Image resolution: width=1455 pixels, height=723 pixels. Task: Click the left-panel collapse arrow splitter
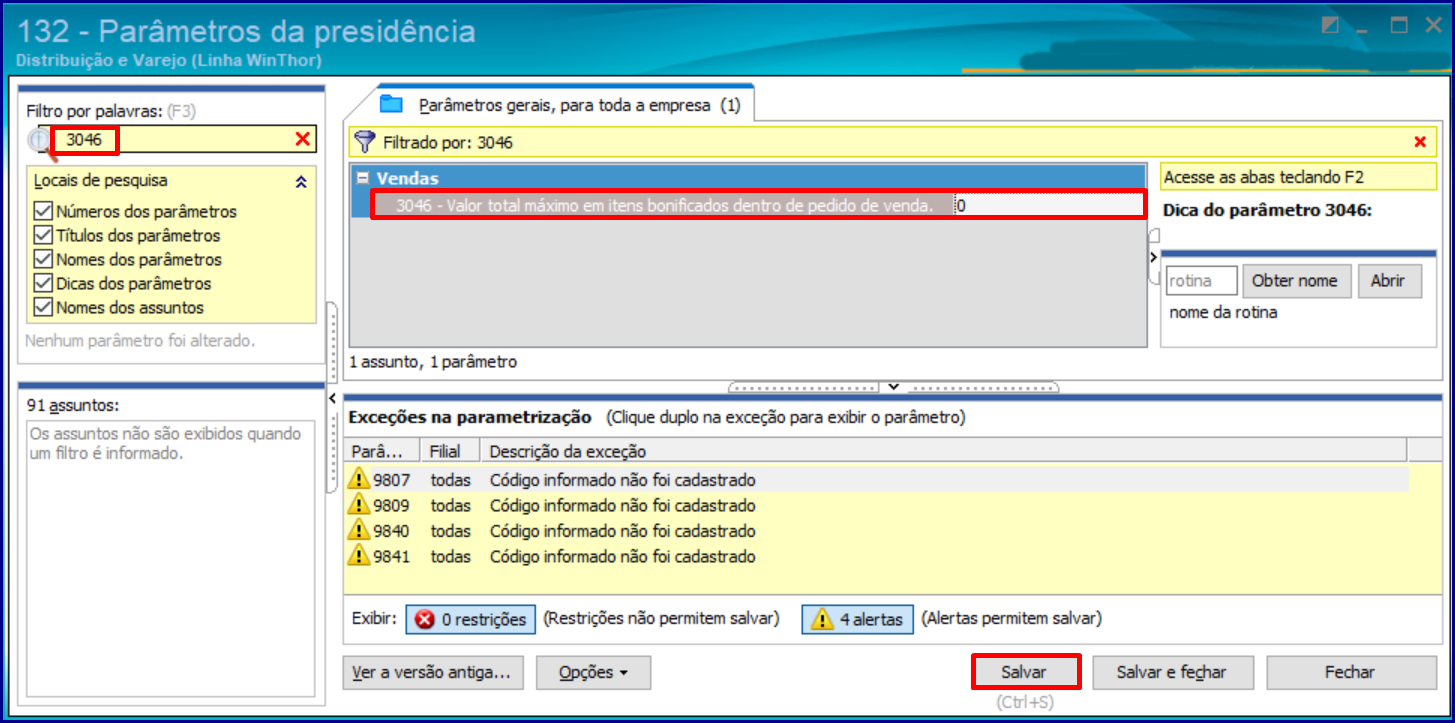point(332,399)
